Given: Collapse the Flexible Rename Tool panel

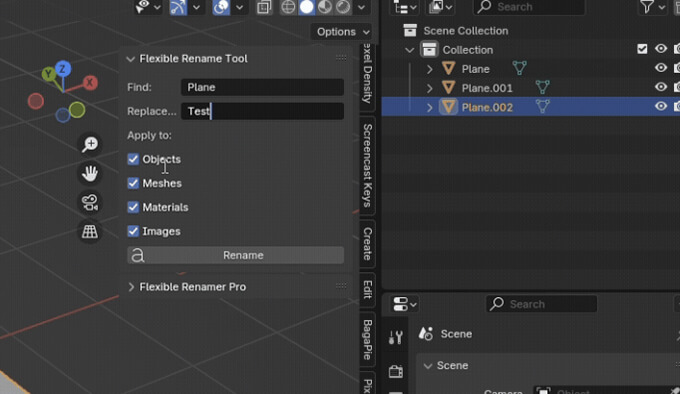Looking at the screenshot, I should tap(131, 59).
